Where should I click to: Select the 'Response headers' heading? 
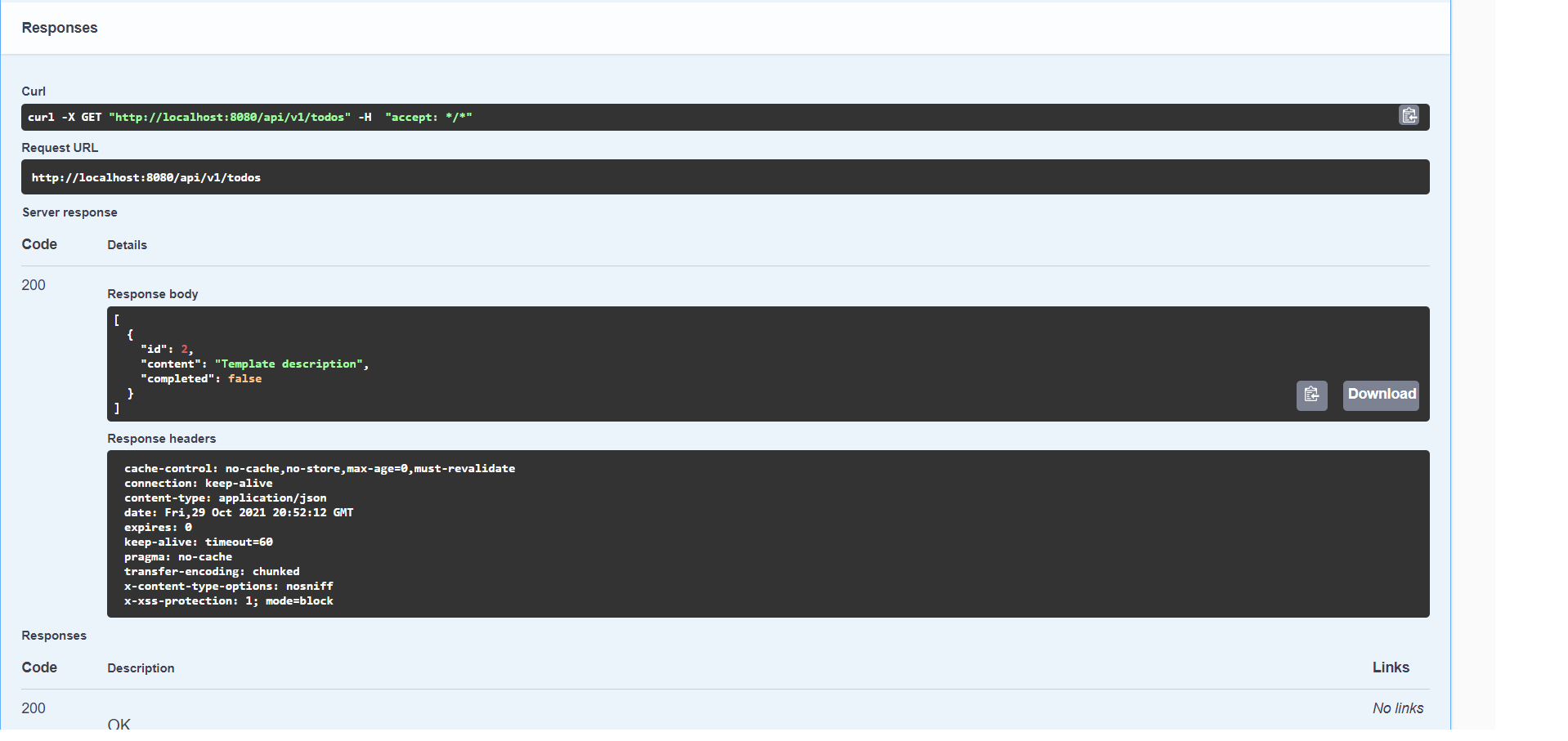tap(161, 438)
